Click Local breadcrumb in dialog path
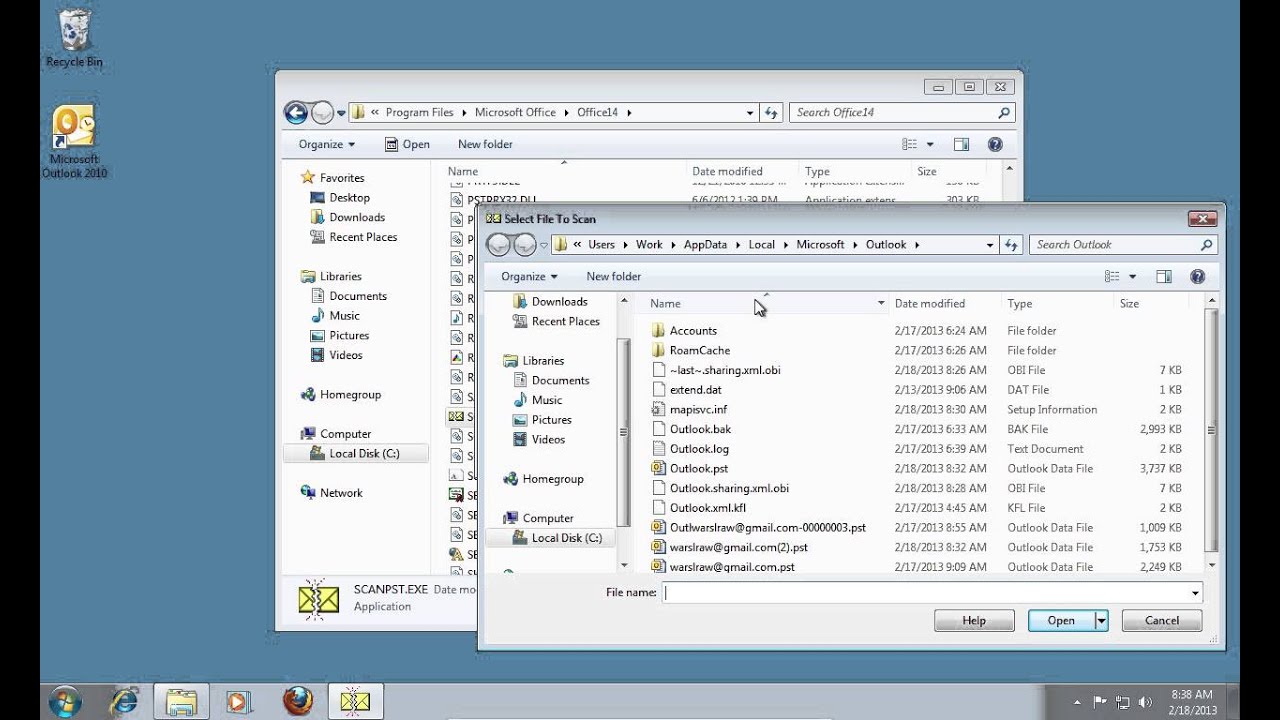 pos(761,244)
